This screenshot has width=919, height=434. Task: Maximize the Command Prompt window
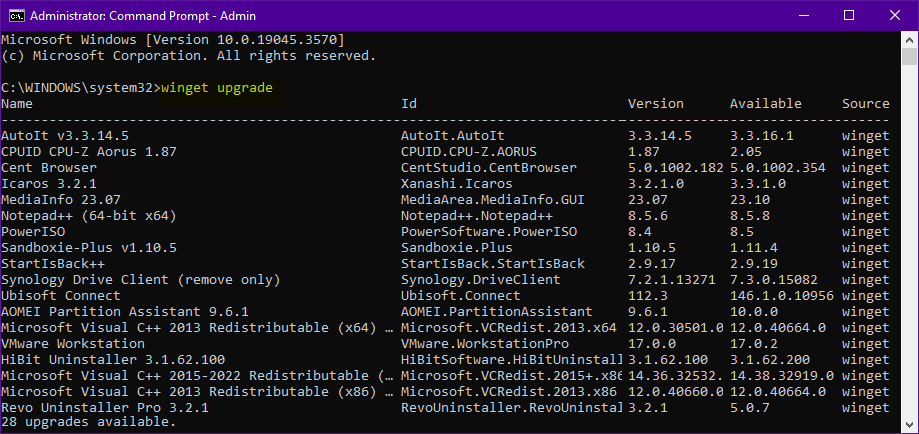pyautogui.click(x=849, y=15)
